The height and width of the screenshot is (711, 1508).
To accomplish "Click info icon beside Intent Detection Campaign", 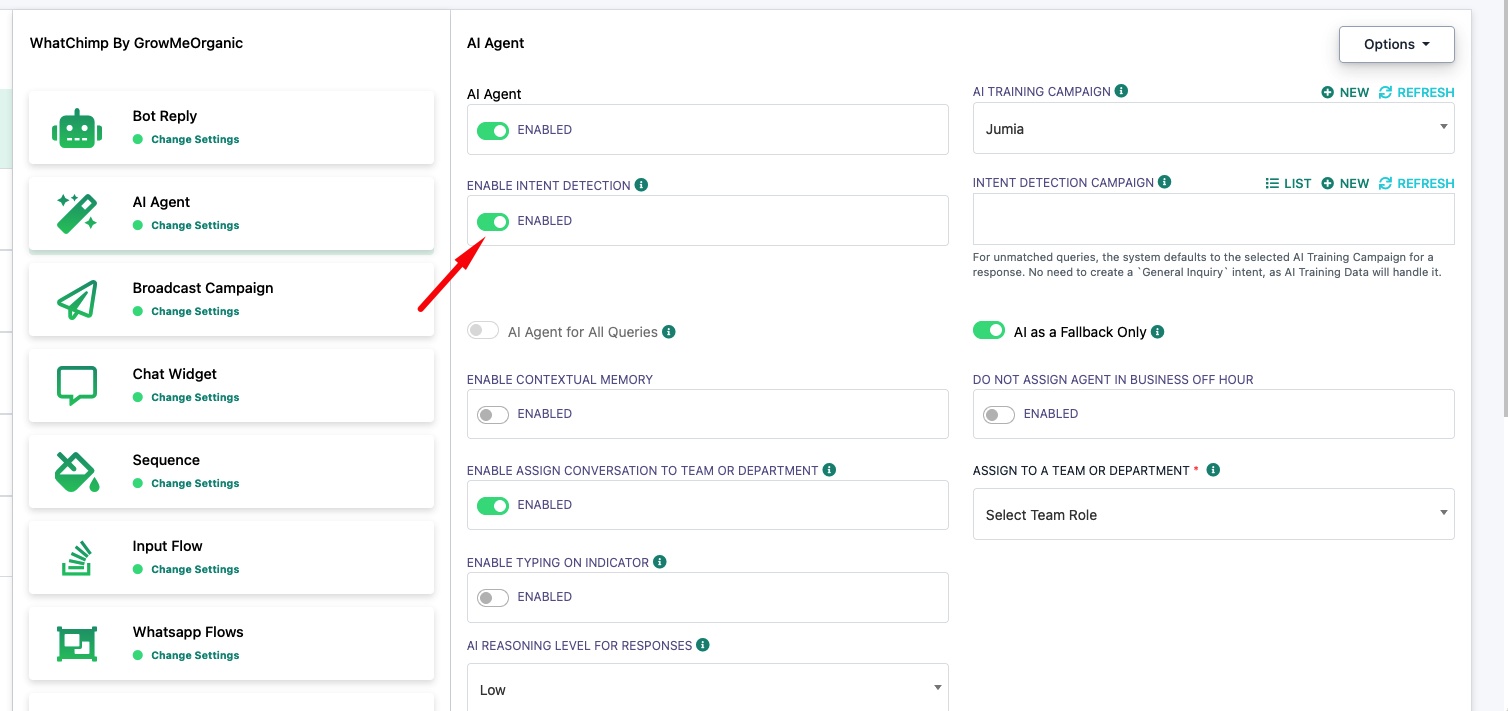I will point(1164,182).
